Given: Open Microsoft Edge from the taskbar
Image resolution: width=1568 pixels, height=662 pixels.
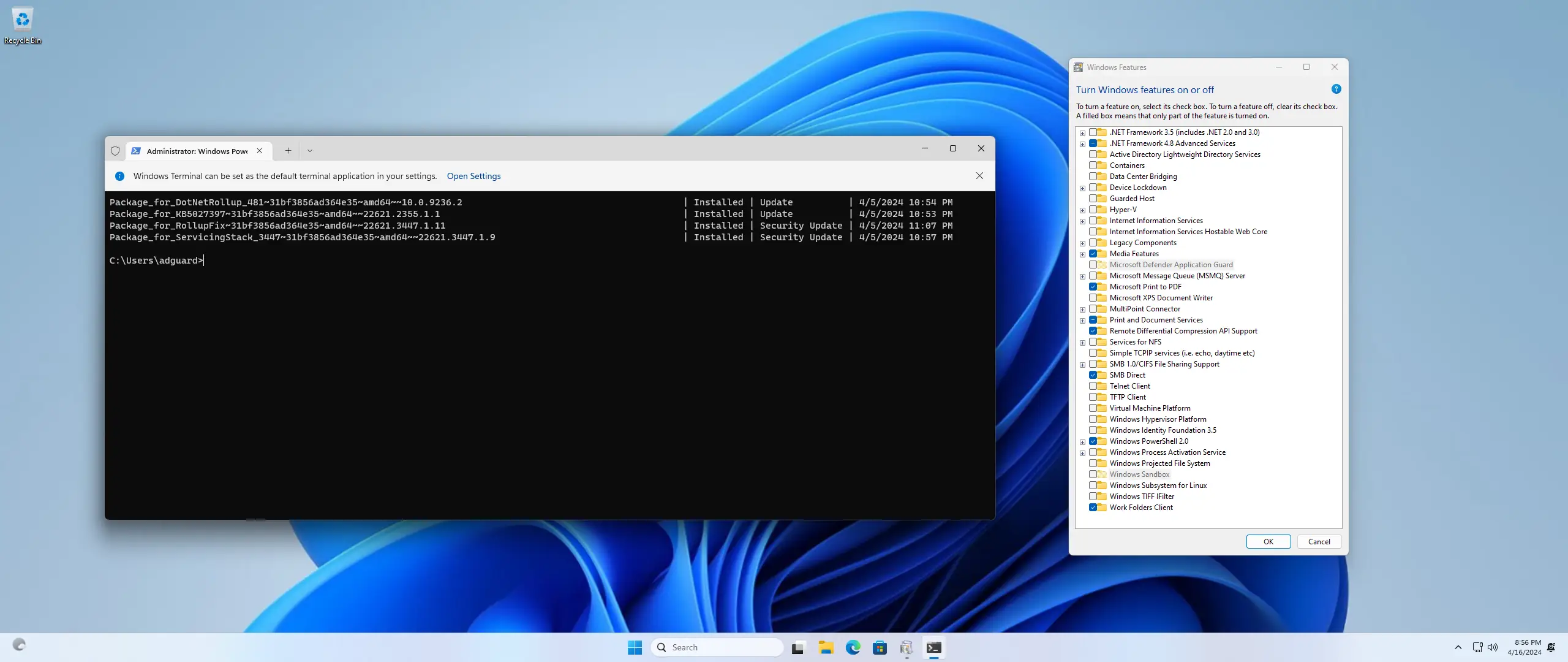Looking at the screenshot, I should pos(853,647).
